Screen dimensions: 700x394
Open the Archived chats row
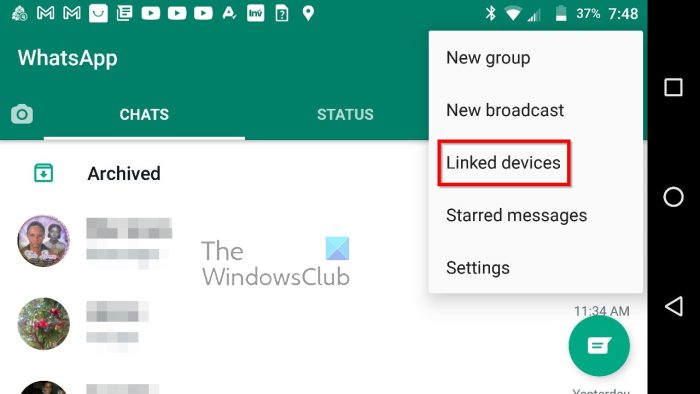pyautogui.click(x=214, y=174)
